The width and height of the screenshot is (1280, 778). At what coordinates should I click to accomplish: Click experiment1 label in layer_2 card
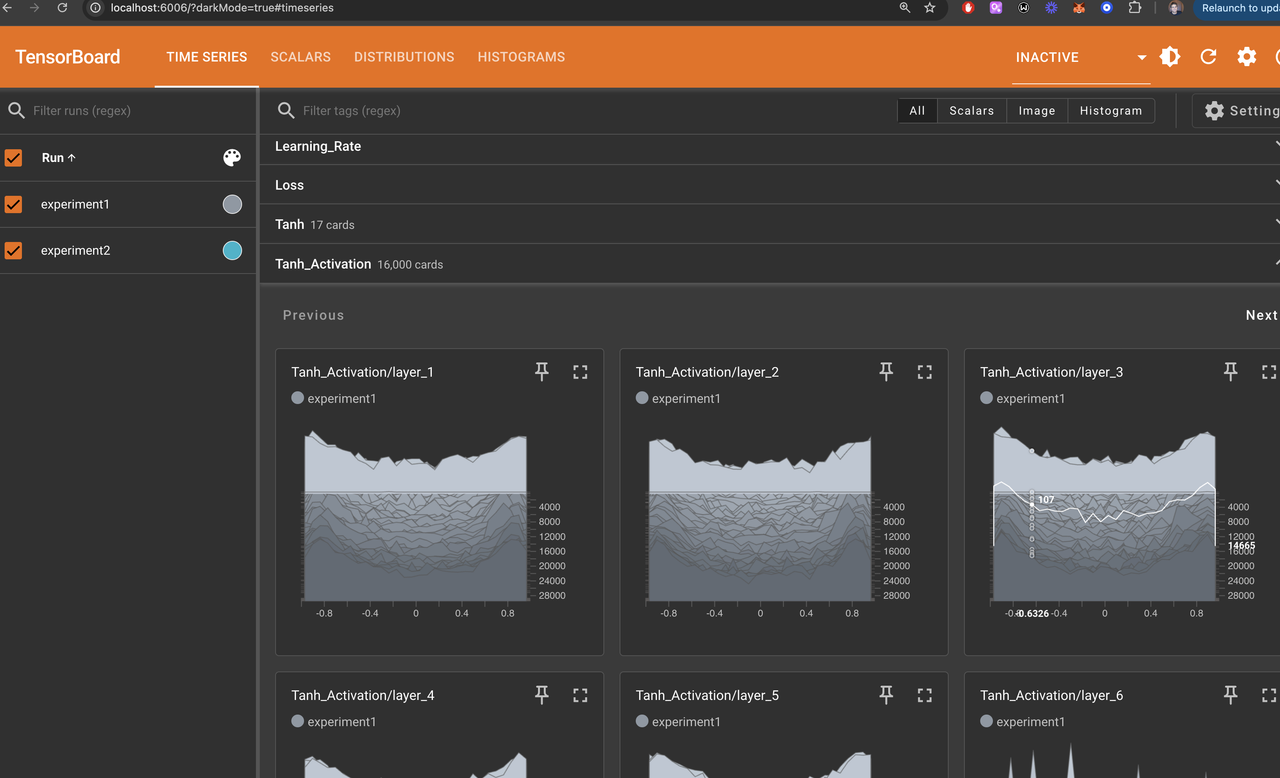click(x=686, y=398)
